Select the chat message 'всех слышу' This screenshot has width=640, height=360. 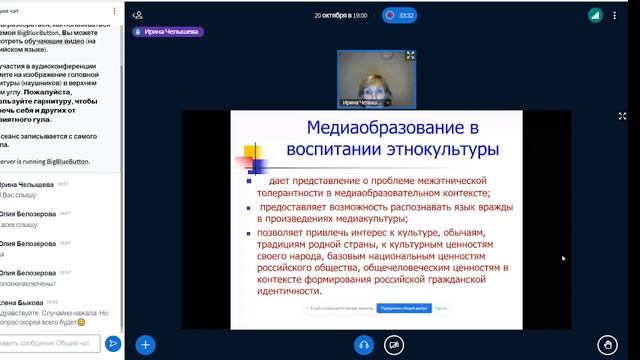point(19,225)
